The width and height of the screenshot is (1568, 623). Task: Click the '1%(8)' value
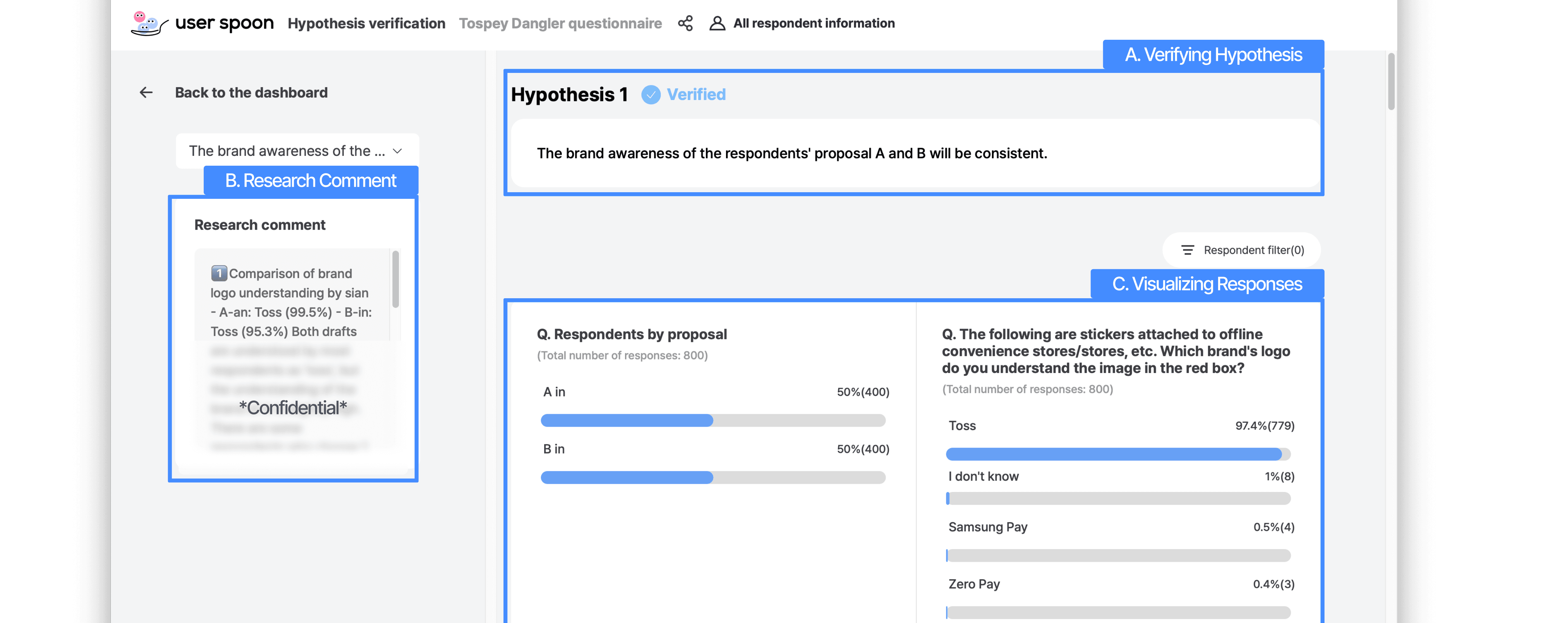(x=1279, y=476)
